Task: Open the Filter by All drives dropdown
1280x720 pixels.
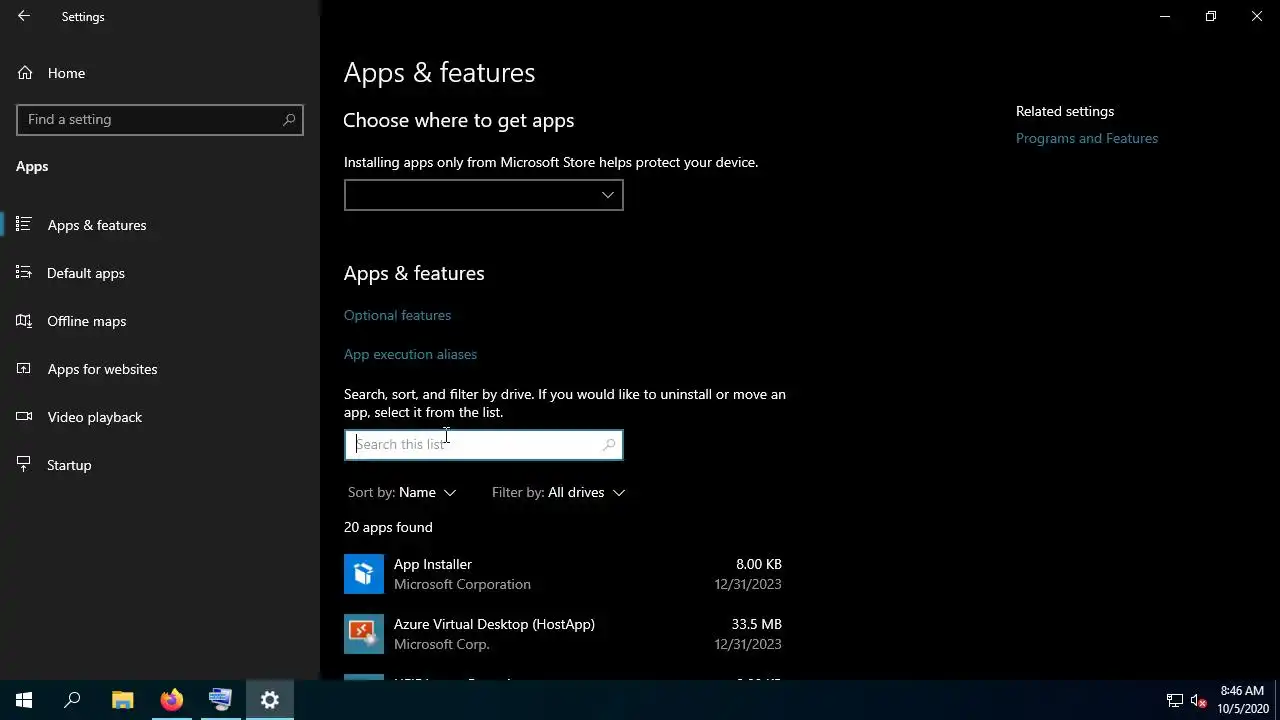Action: point(558,492)
